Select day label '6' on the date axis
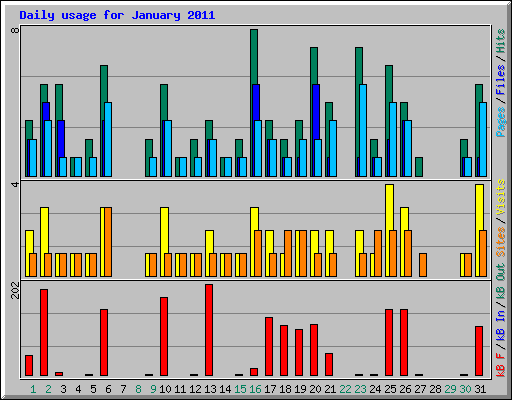Screen dimensions: 512x400 pyautogui.click(x=108, y=389)
